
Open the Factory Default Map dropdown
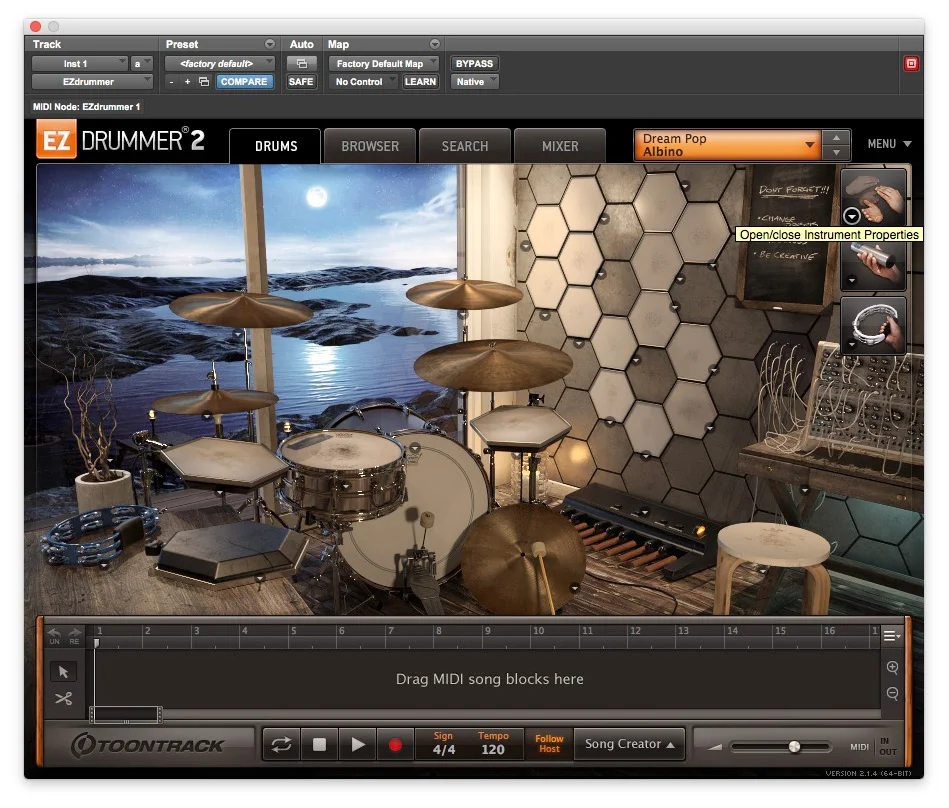(x=384, y=64)
